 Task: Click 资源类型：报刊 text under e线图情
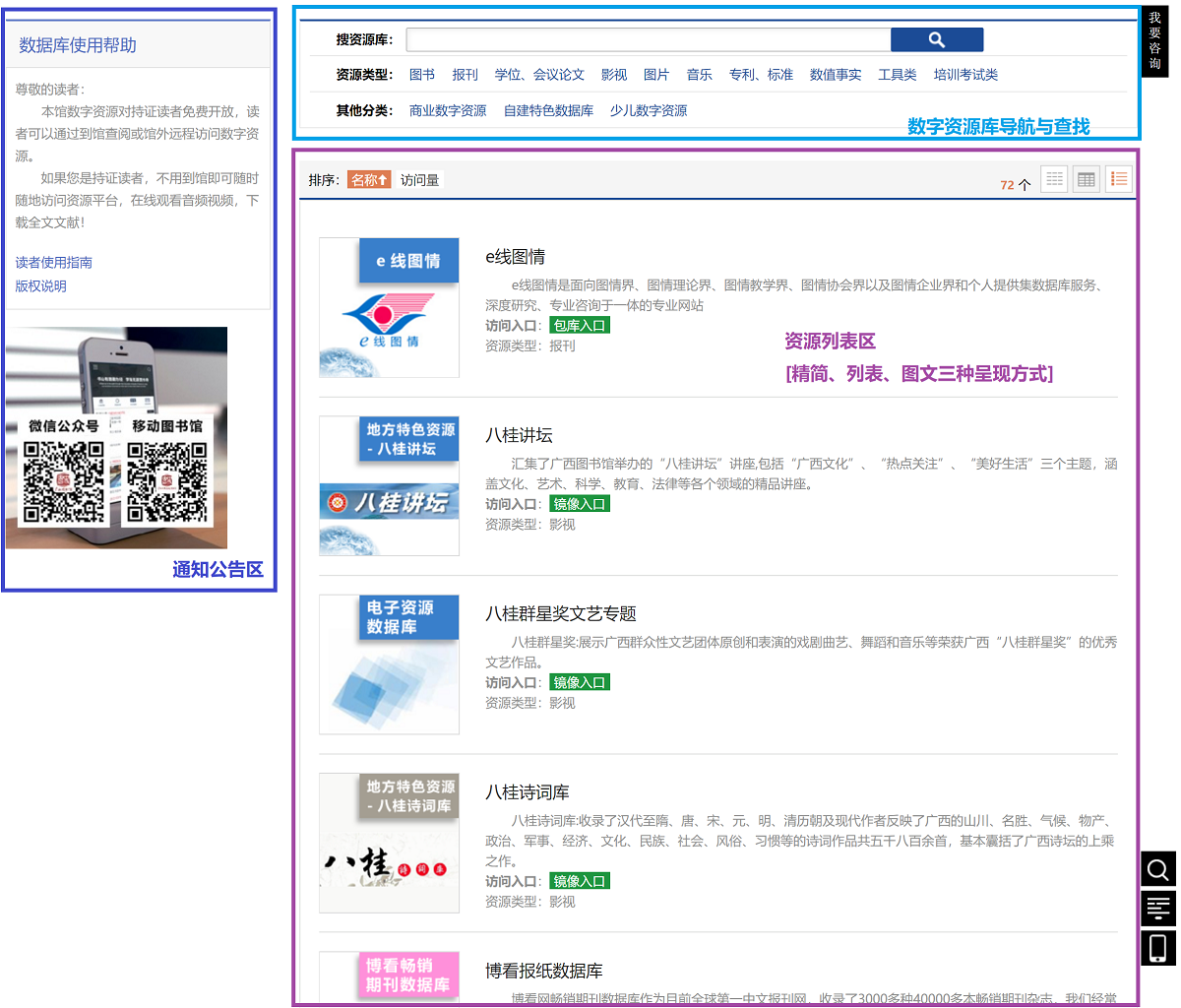click(x=530, y=346)
